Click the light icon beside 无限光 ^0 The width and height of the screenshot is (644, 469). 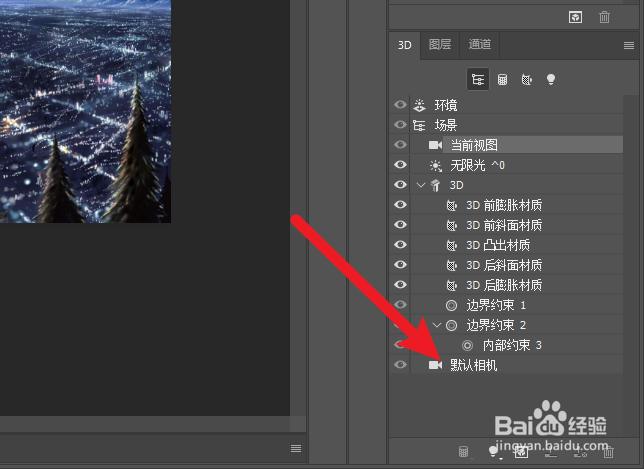coord(435,165)
